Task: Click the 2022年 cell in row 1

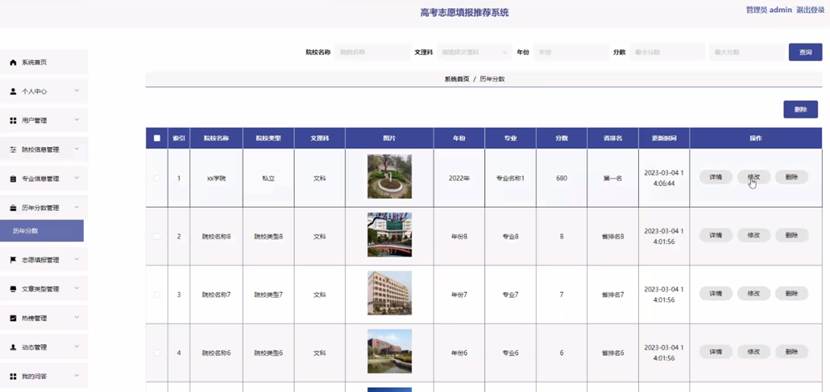Action: [x=459, y=178]
